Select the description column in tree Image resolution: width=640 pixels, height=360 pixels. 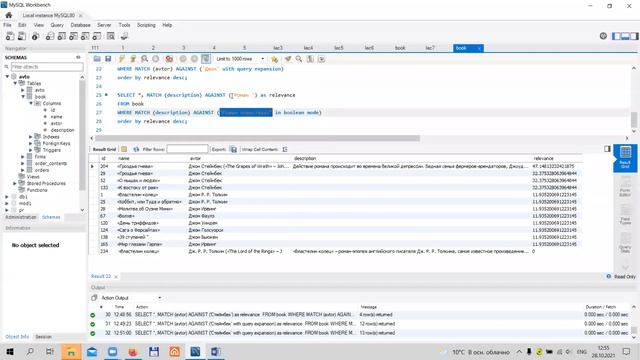coord(62,130)
